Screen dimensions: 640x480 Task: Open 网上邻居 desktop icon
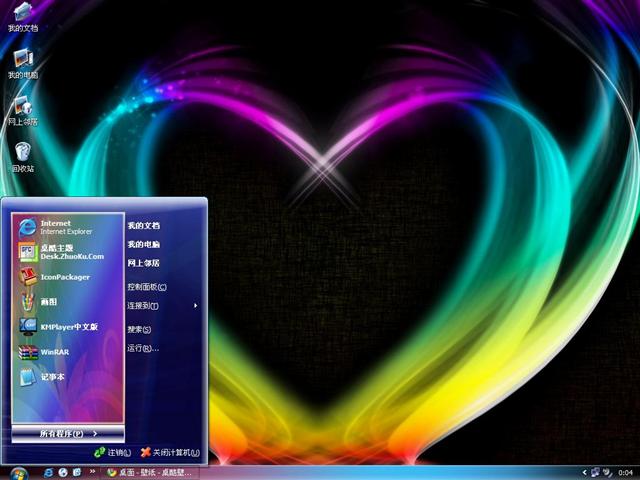[x=22, y=109]
